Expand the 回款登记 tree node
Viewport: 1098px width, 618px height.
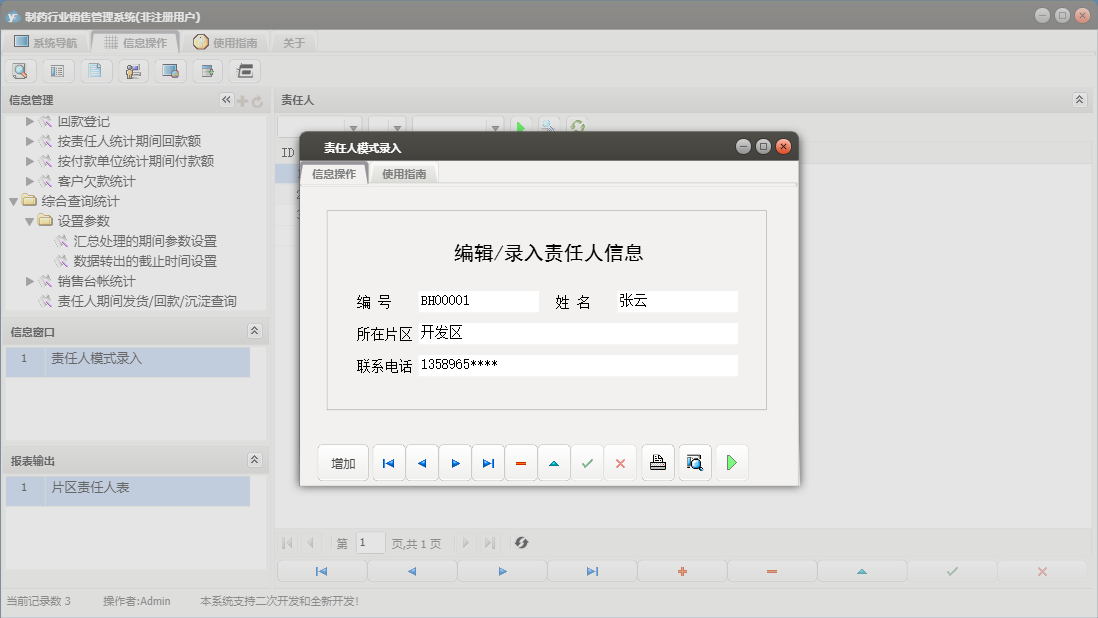pyautogui.click(x=29, y=121)
